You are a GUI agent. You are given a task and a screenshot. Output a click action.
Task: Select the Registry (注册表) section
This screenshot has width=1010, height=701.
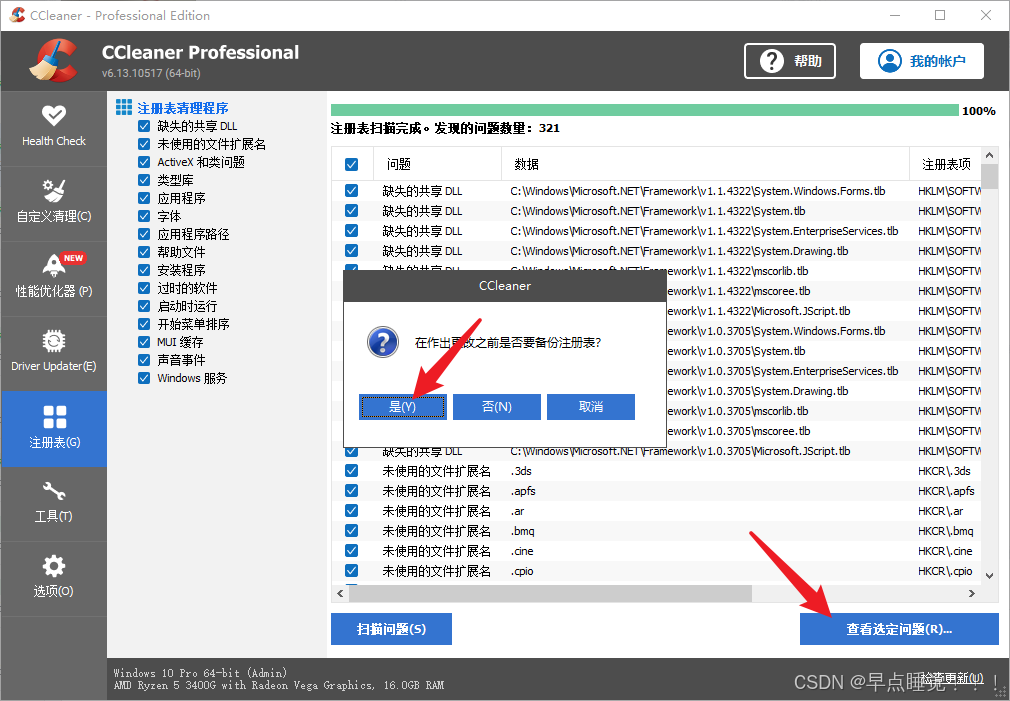click(53, 428)
